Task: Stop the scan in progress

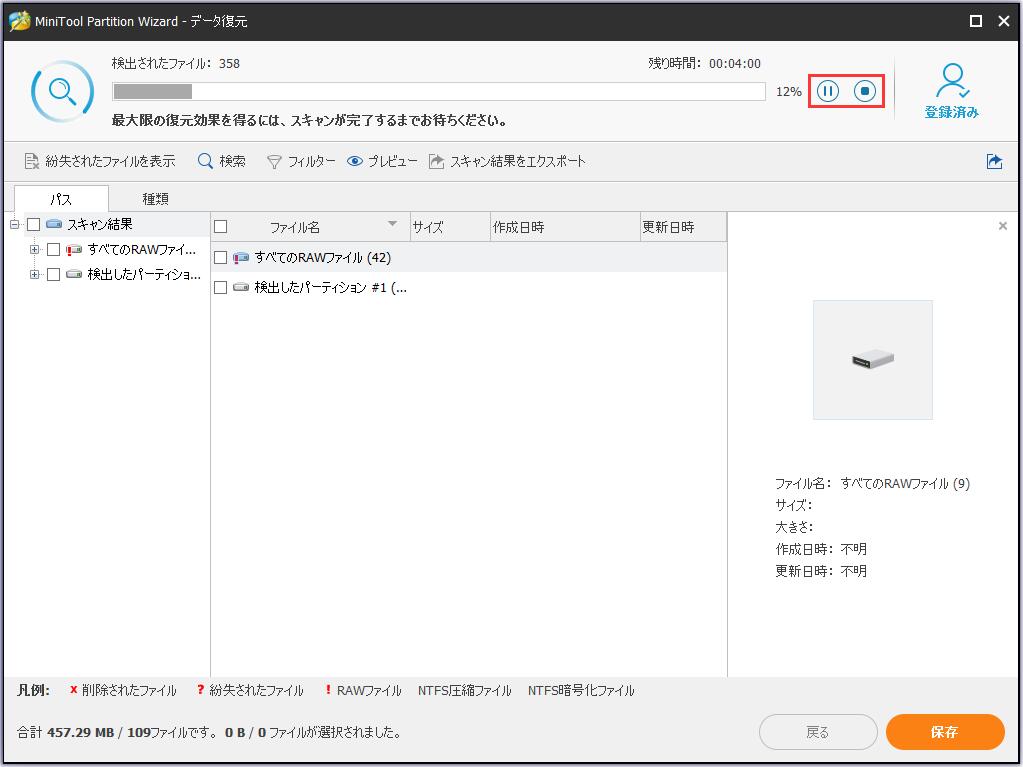Action: point(864,91)
